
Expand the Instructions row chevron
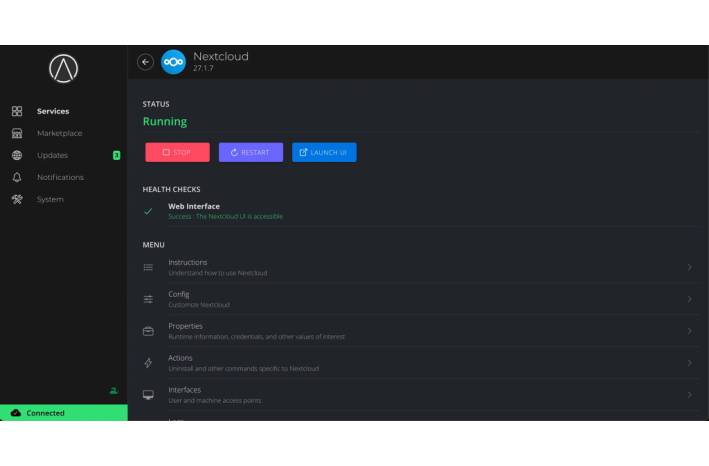click(689, 267)
